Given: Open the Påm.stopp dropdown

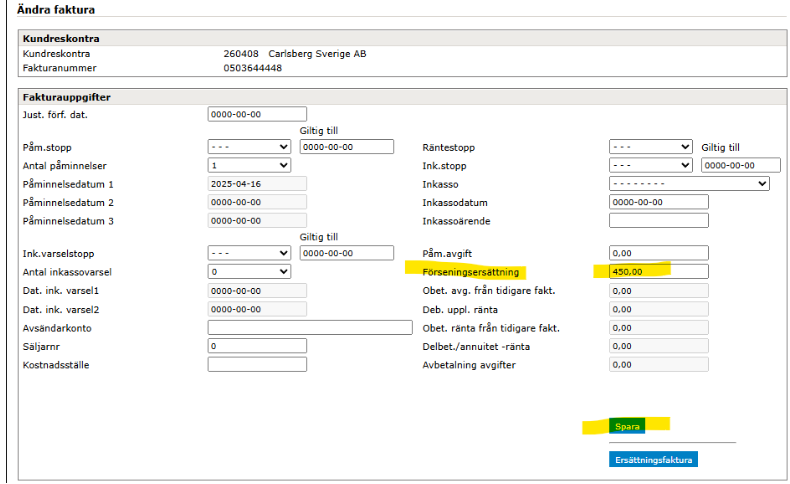Looking at the screenshot, I should [249, 147].
